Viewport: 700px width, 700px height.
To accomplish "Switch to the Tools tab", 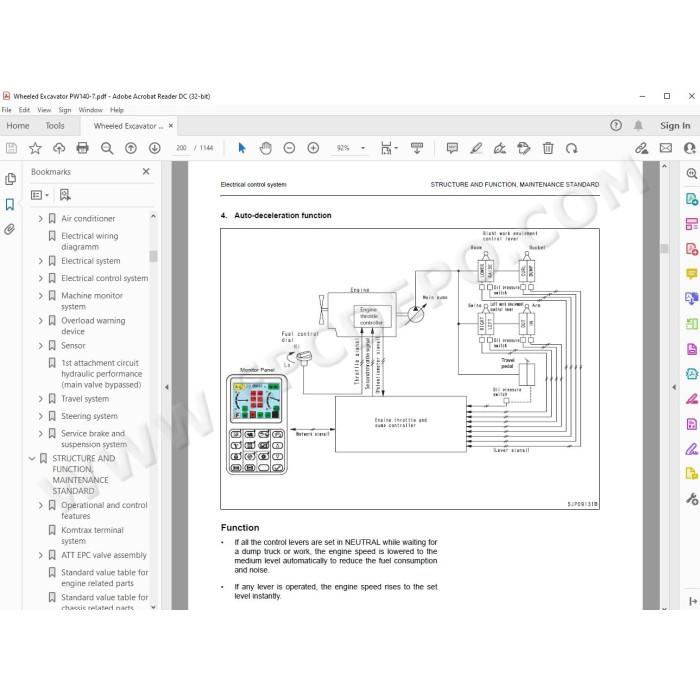I will tap(55, 126).
